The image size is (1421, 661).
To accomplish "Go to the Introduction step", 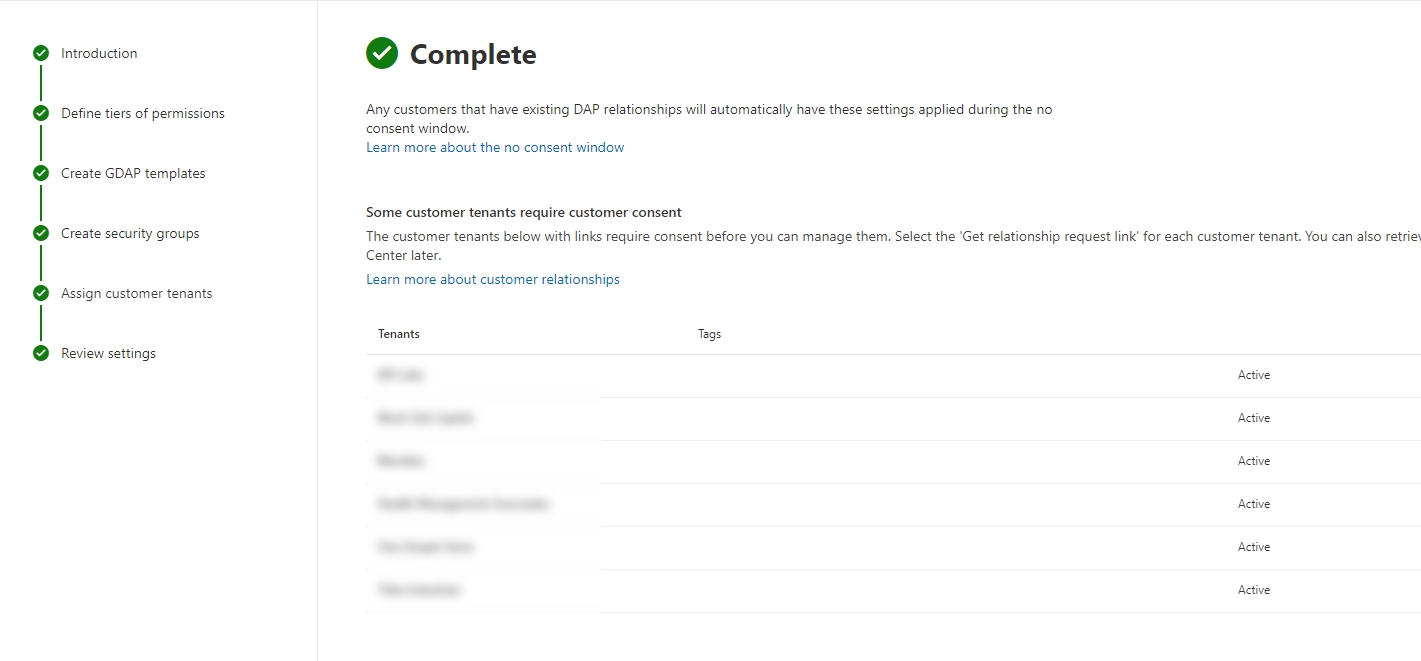I will tap(99, 53).
